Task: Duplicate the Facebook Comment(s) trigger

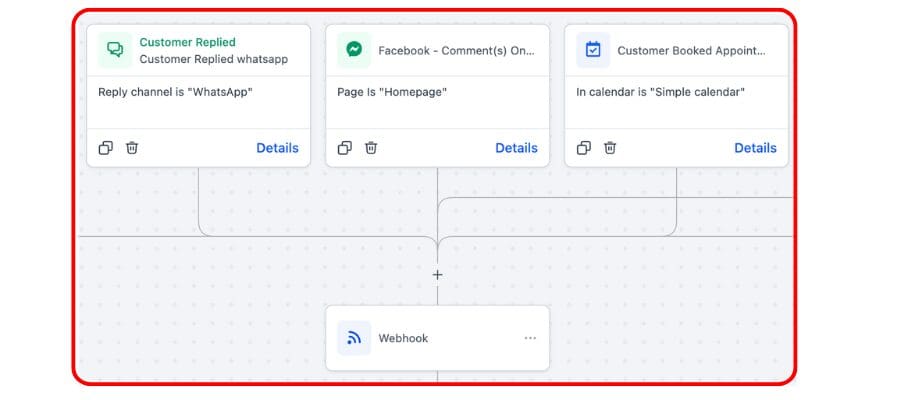Action: 345,148
